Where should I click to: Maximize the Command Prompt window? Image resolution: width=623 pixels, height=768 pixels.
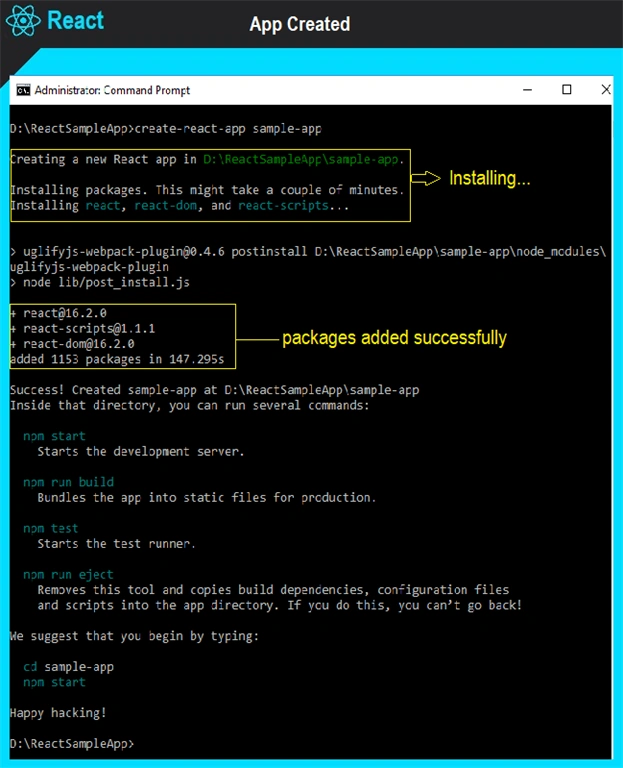click(567, 90)
